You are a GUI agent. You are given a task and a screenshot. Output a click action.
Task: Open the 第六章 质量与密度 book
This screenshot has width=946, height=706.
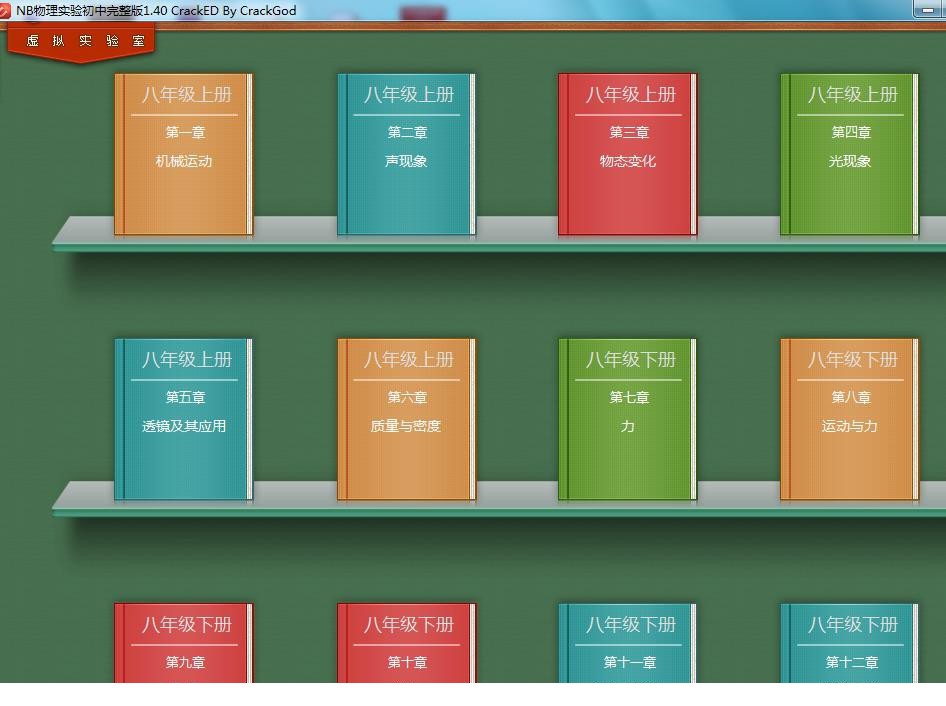pos(406,419)
